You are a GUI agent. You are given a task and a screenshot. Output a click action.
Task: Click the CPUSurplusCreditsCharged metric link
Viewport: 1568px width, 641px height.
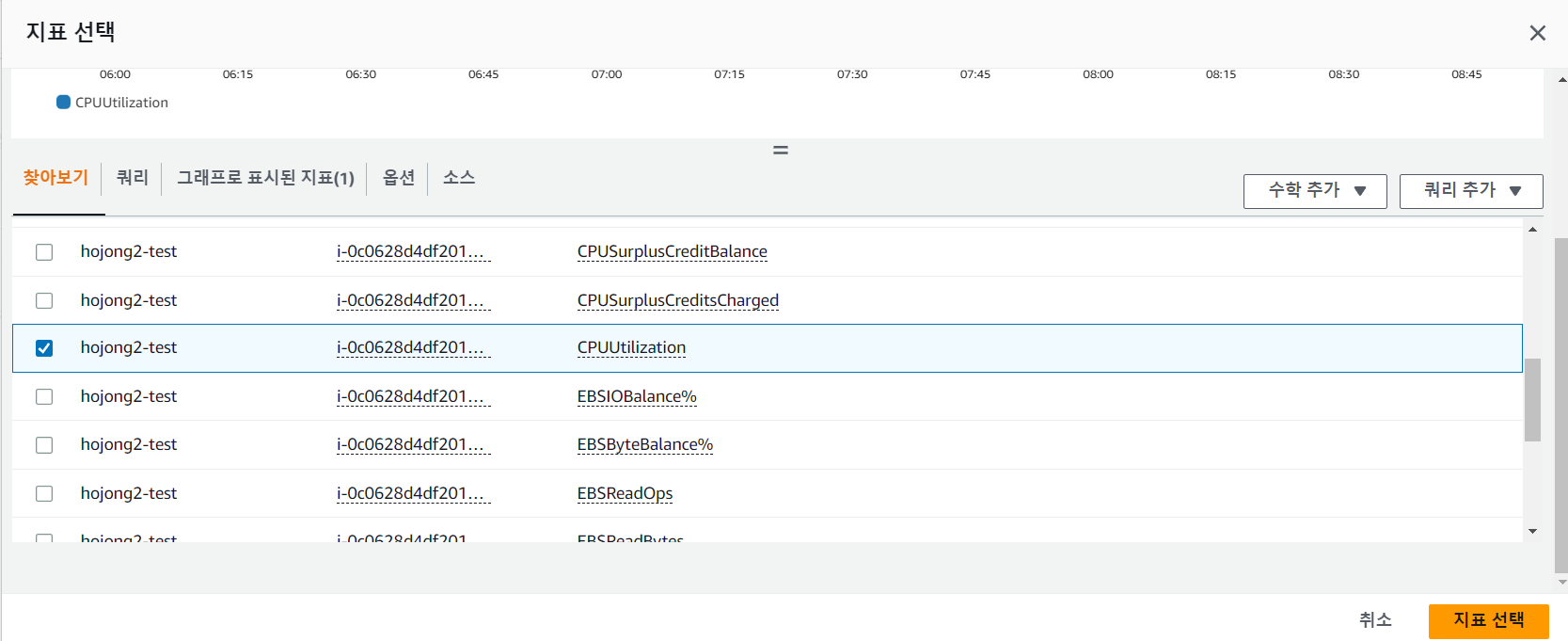coord(678,300)
